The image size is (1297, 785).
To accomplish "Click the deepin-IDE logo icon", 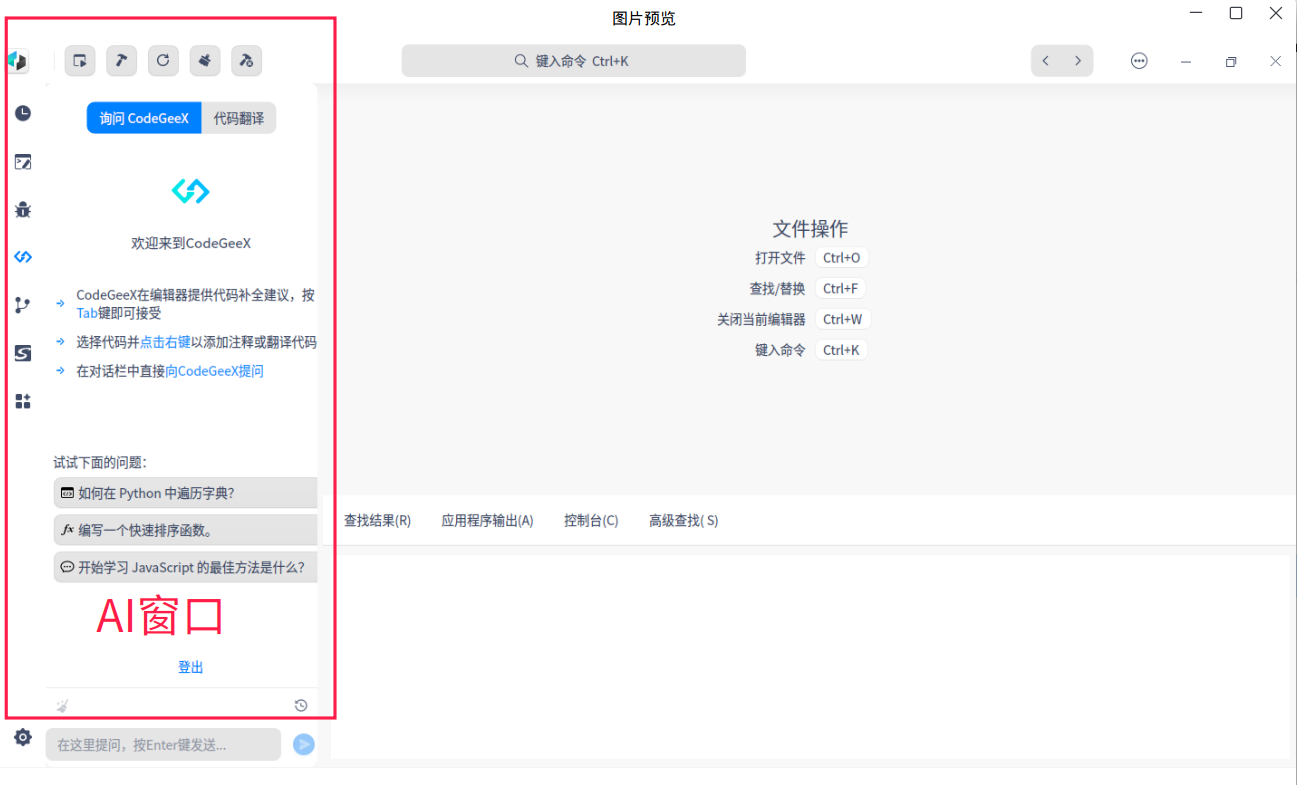I will pos(17,61).
